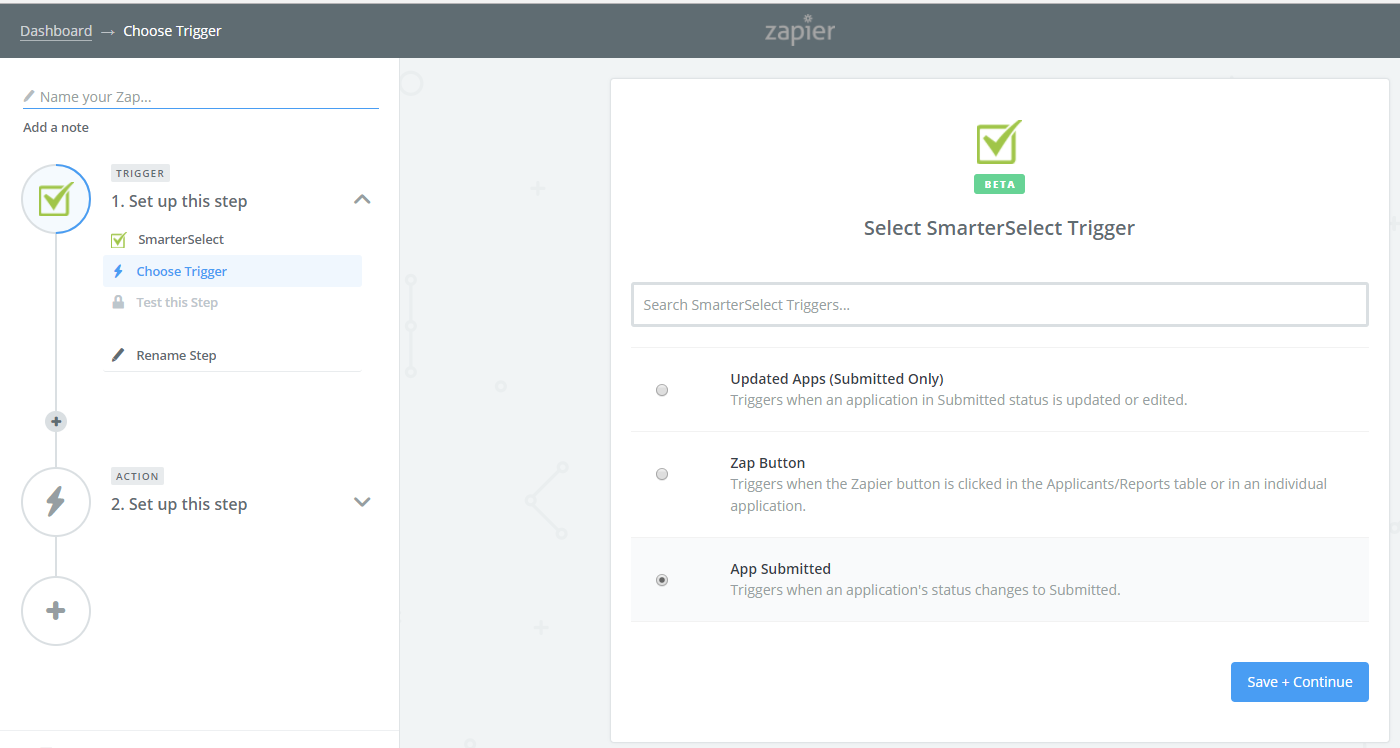Open the green checkmark trigger step circle
The image size is (1400, 748).
pyautogui.click(x=55, y=199)
